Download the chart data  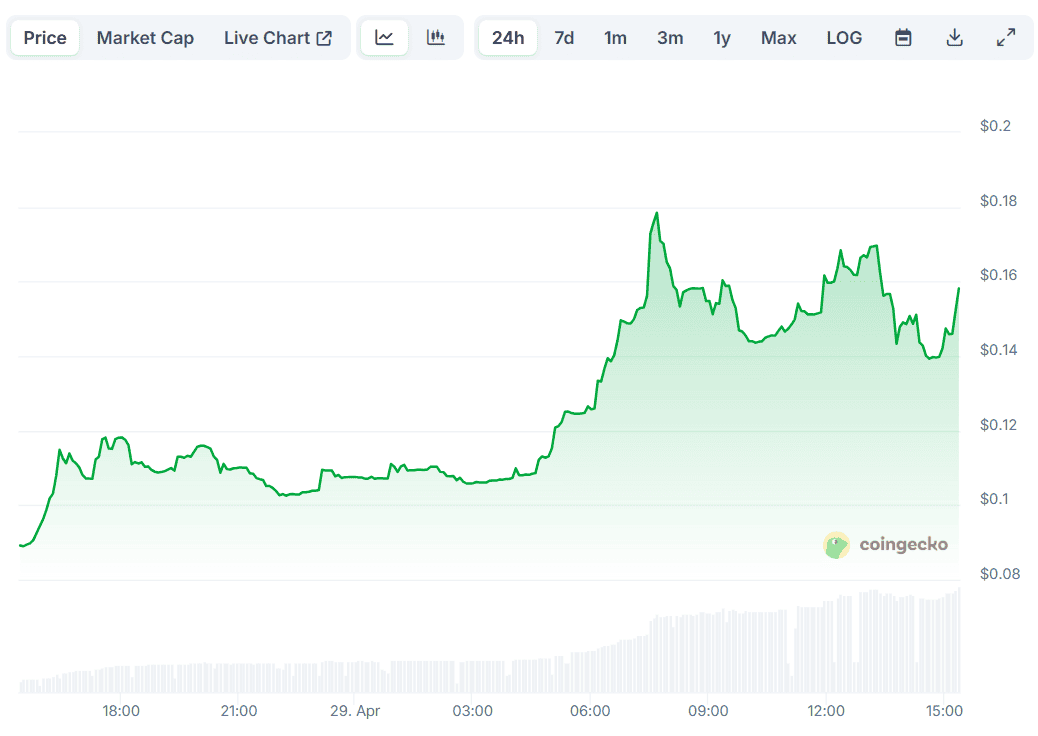(x=954, y=38)
